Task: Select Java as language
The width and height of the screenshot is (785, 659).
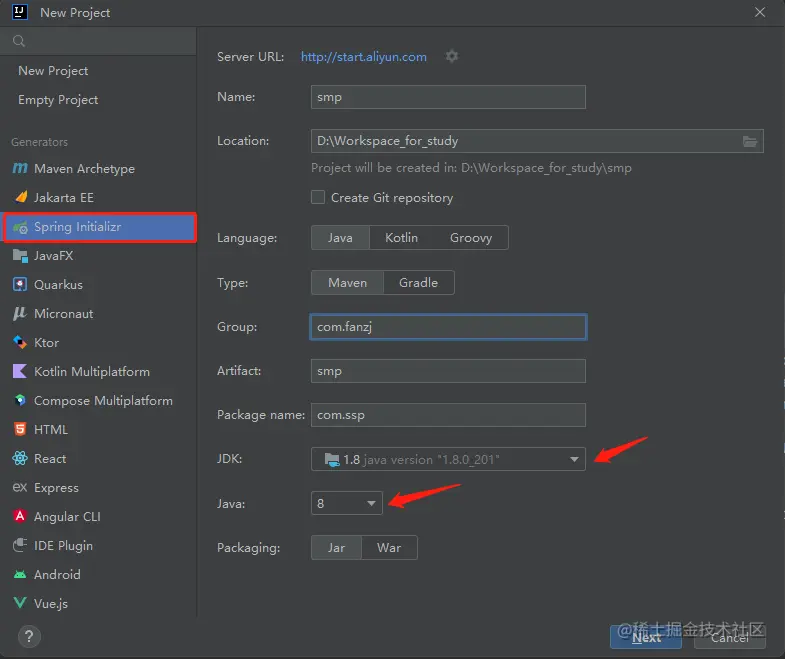Action: pos(340,237)
